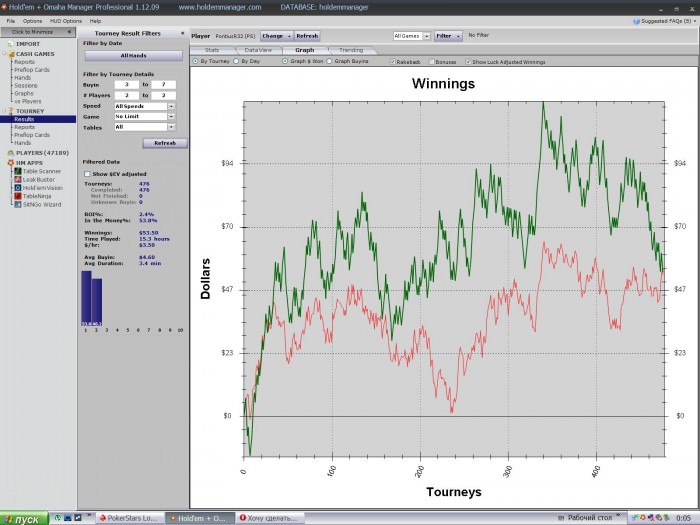Launch SitNGo Wizard app icon
The height and width of the screenshot is (525, 700).
click(x=18, y=204)
